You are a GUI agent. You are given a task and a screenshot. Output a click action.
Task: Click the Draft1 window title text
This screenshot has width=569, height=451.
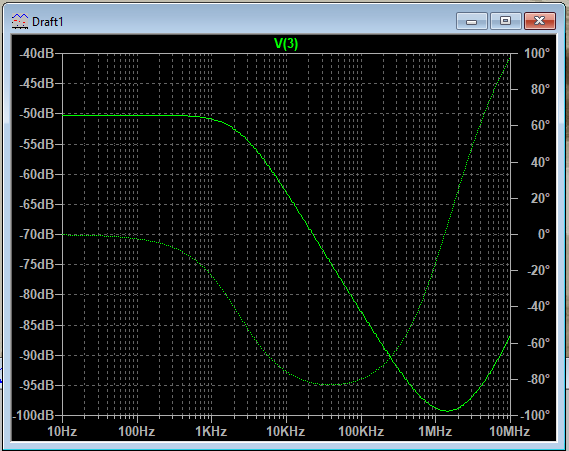[48, 22]
